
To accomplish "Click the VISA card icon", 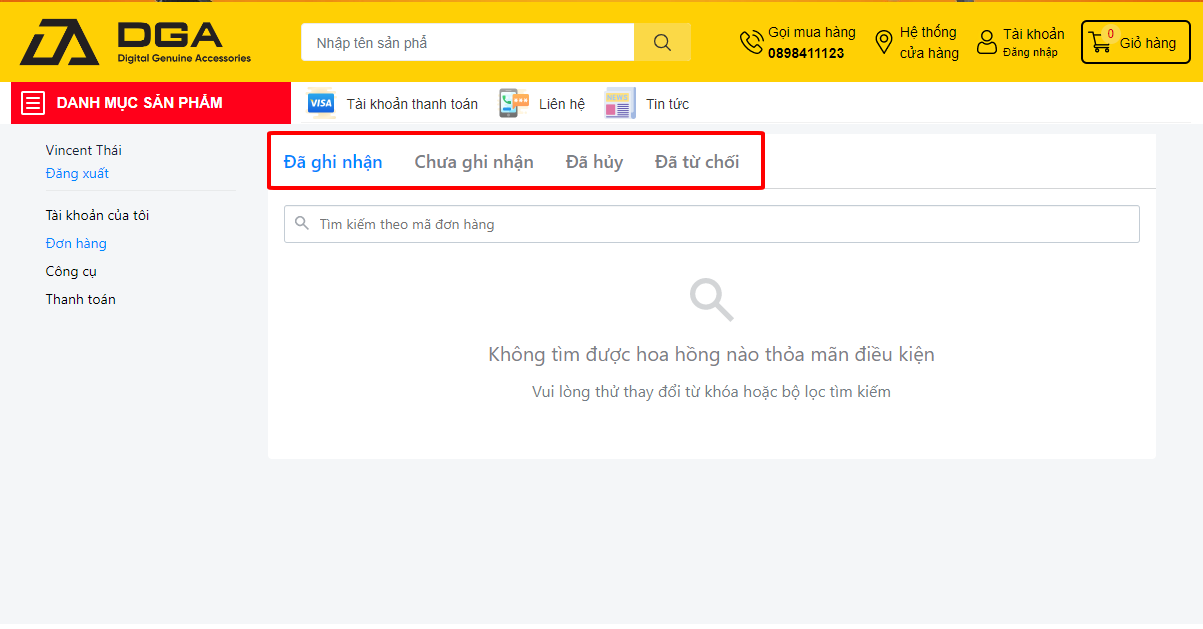I will coord(321,103).
